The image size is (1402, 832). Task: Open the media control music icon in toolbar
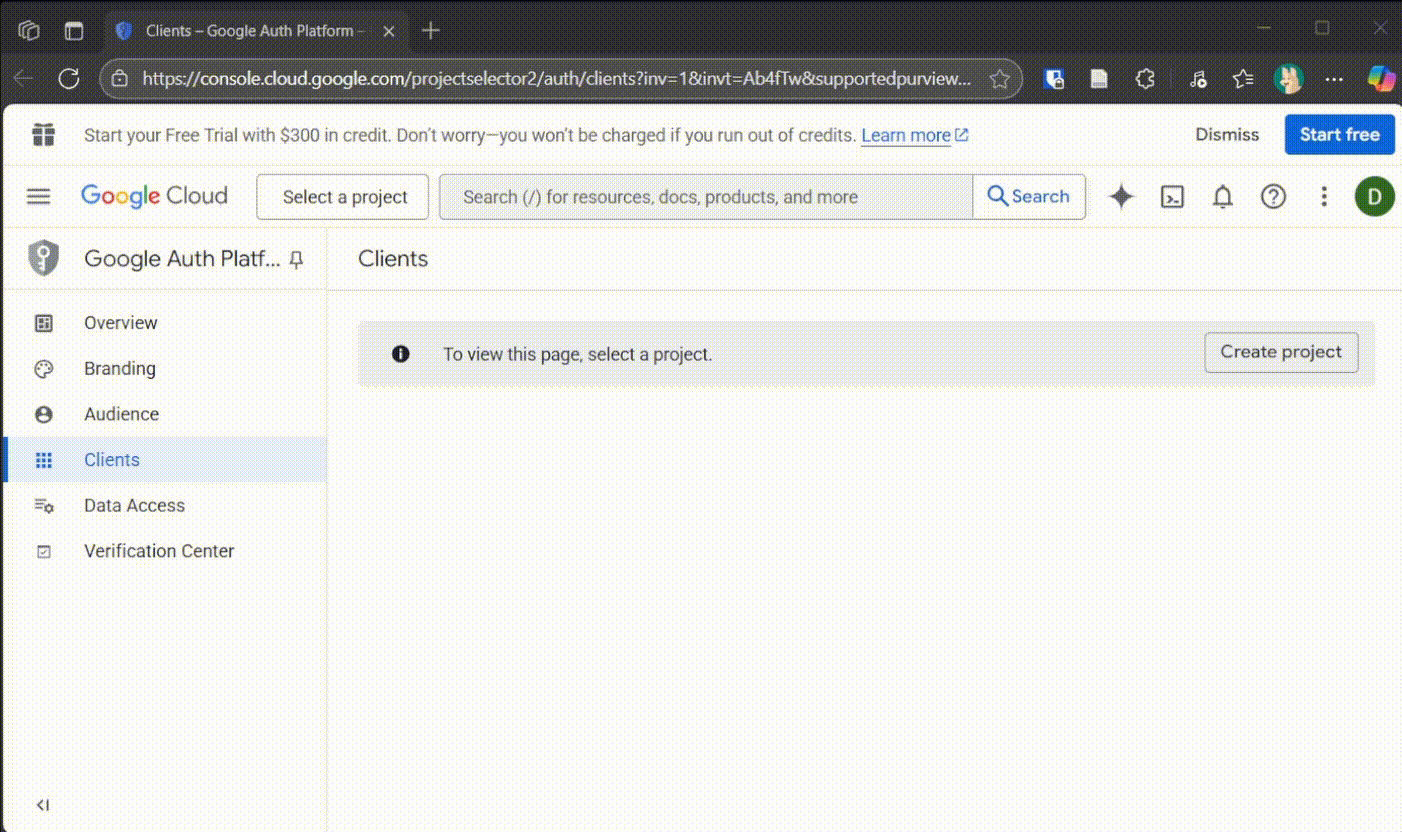click(1198, 79)
